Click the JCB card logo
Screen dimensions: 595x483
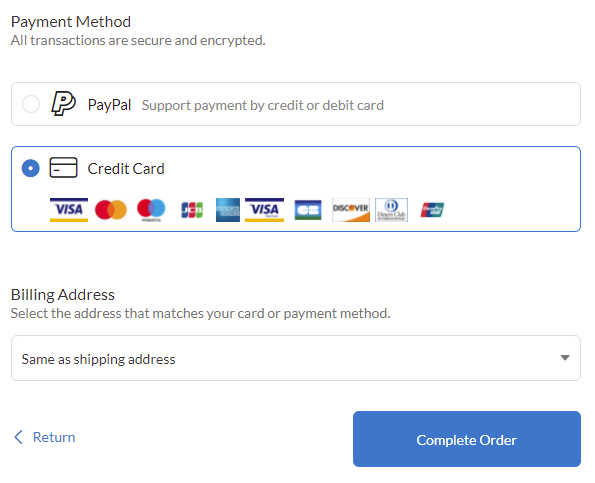[x=192, y=210]
